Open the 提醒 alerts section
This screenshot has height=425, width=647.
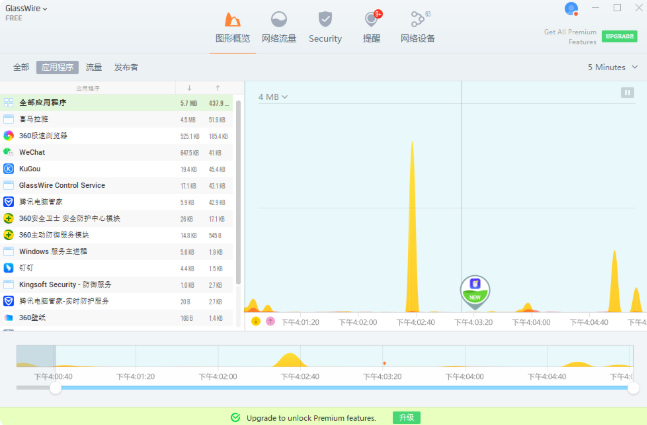372,28
